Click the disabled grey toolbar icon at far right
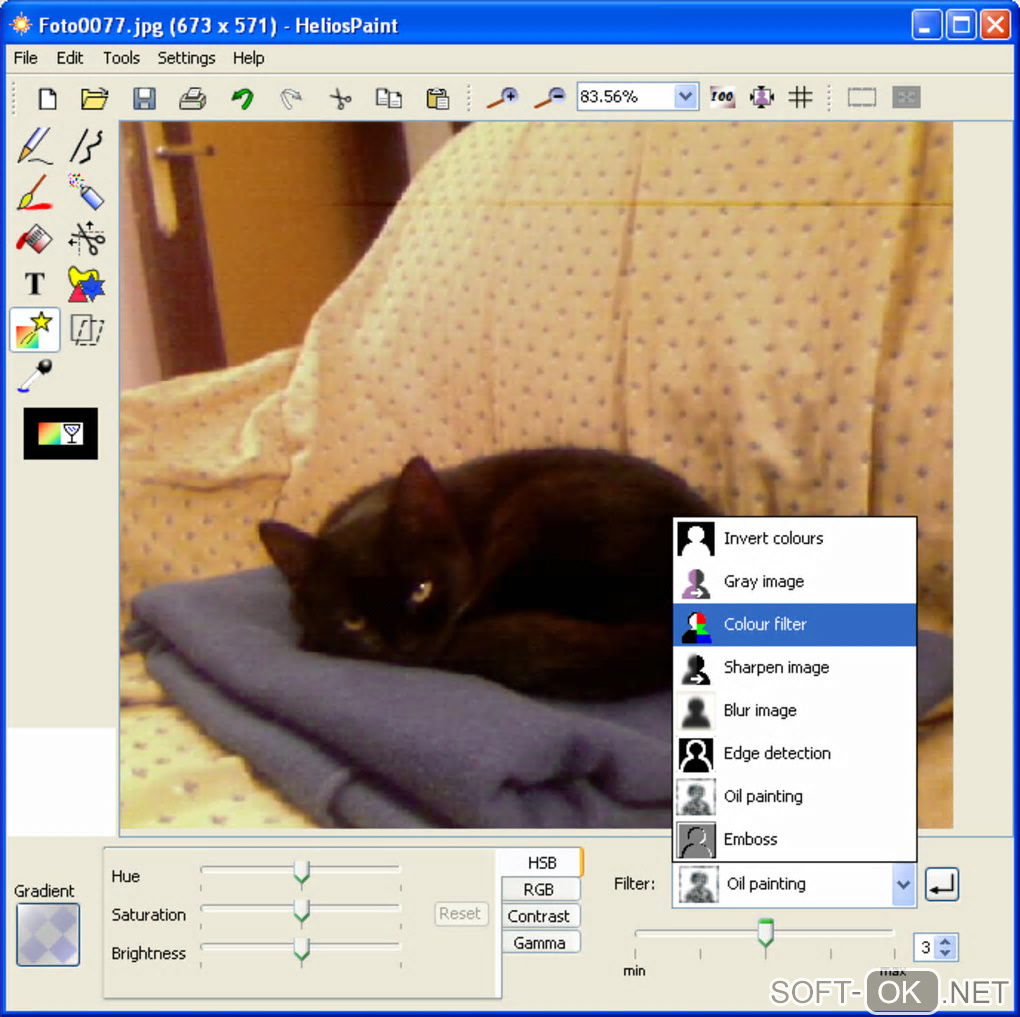Image resolution: width=1020 pixels, height=1017 pixels. coord(906,97)
